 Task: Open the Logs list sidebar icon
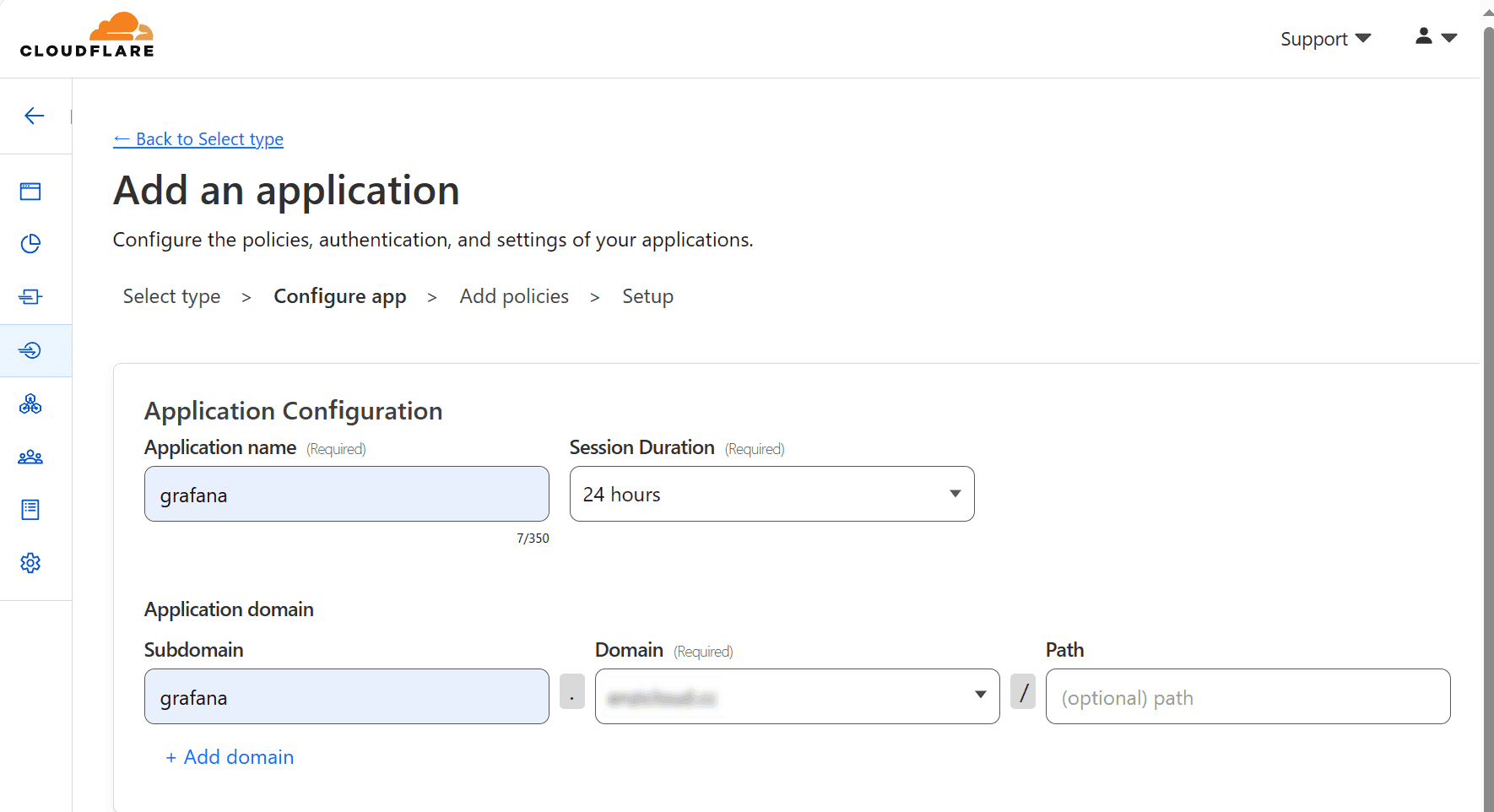click(x=30, y=510)
